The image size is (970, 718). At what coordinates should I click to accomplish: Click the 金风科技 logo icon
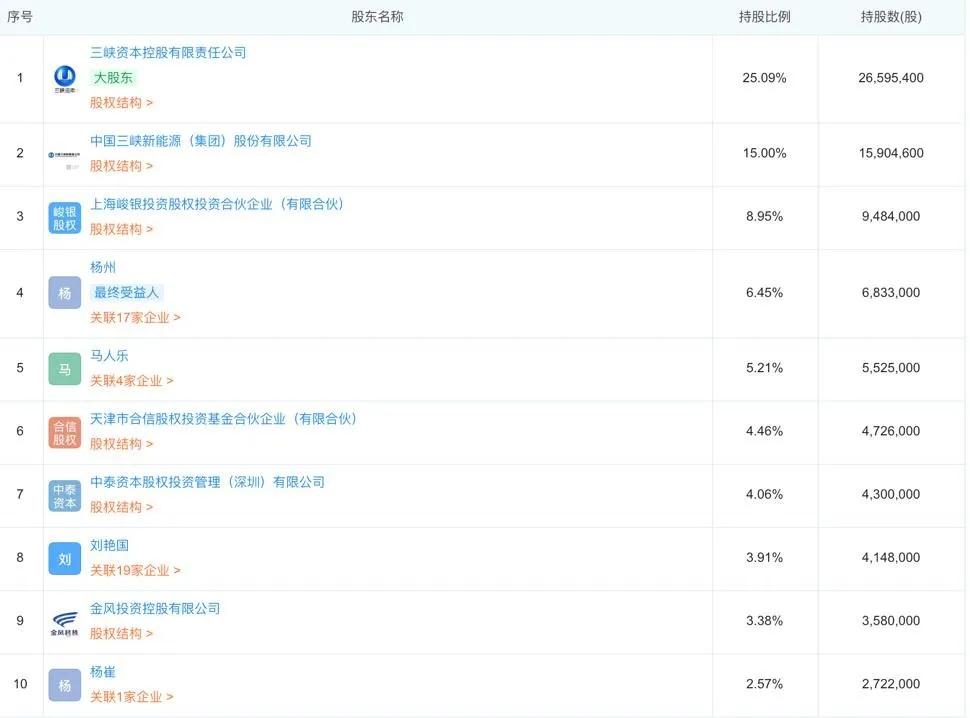click(65, 623)
